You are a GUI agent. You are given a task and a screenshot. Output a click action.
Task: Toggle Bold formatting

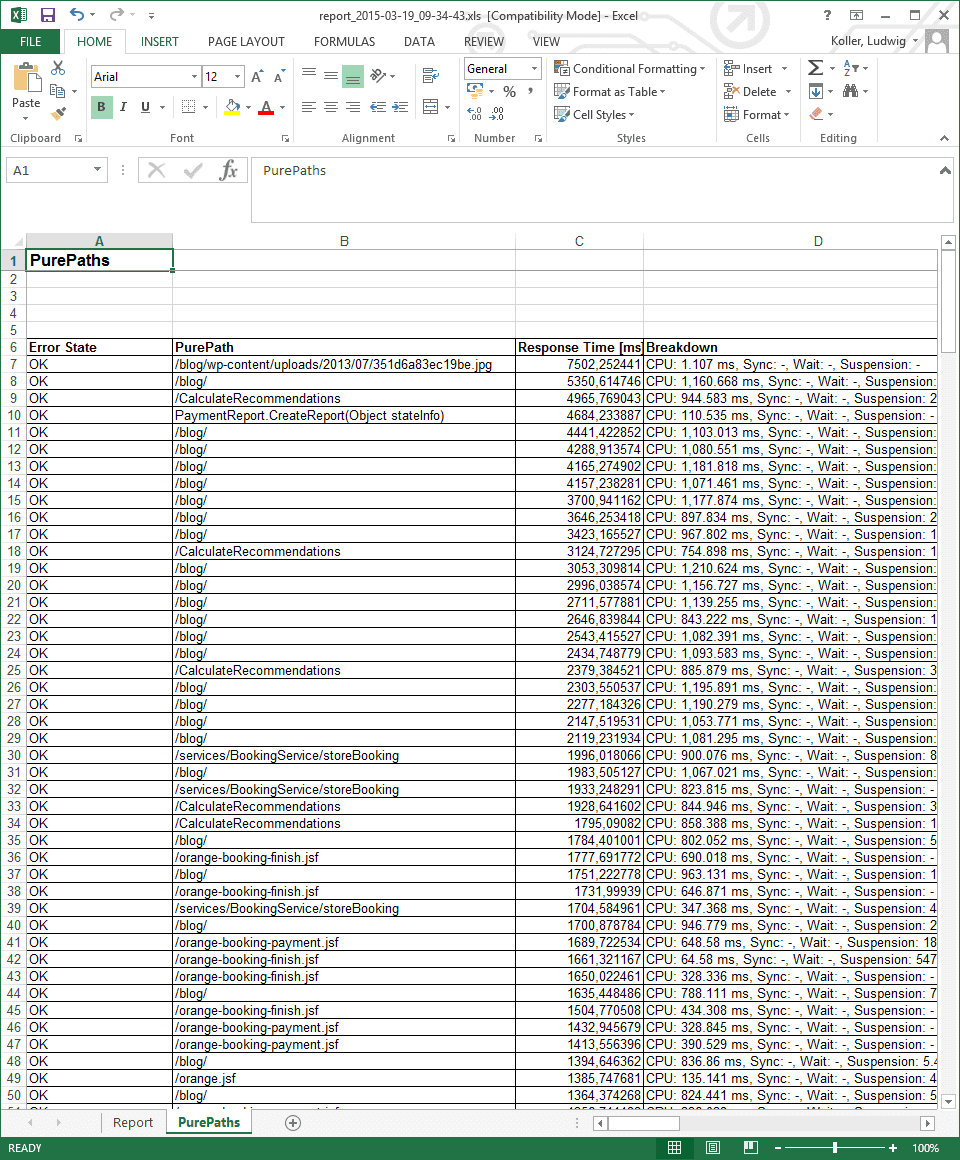pos(101,107)
